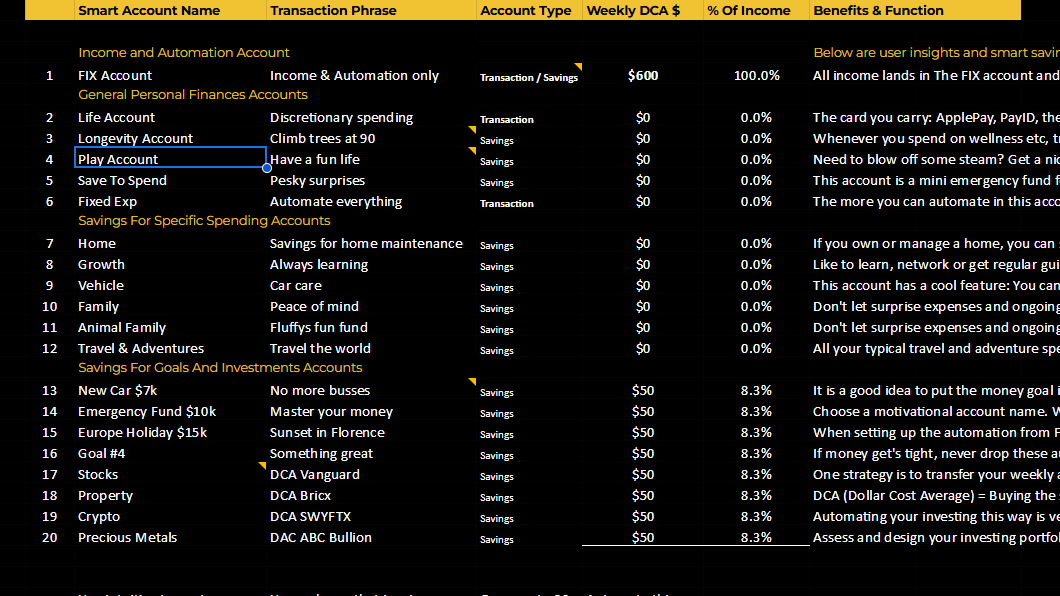Click the 'Life Account' cell
The height and width of the screenshot is (596, 1060).
coord(170,118)
